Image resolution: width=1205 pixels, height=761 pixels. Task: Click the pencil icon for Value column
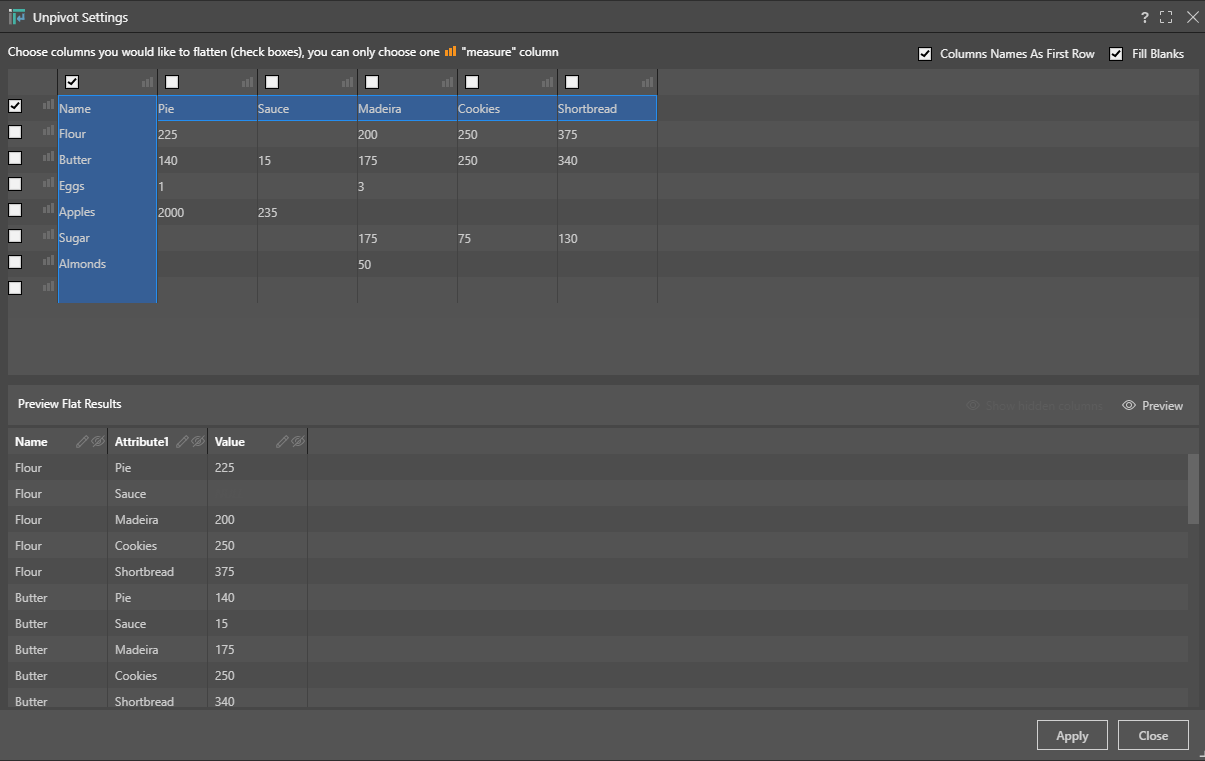[x=282, y=441]
